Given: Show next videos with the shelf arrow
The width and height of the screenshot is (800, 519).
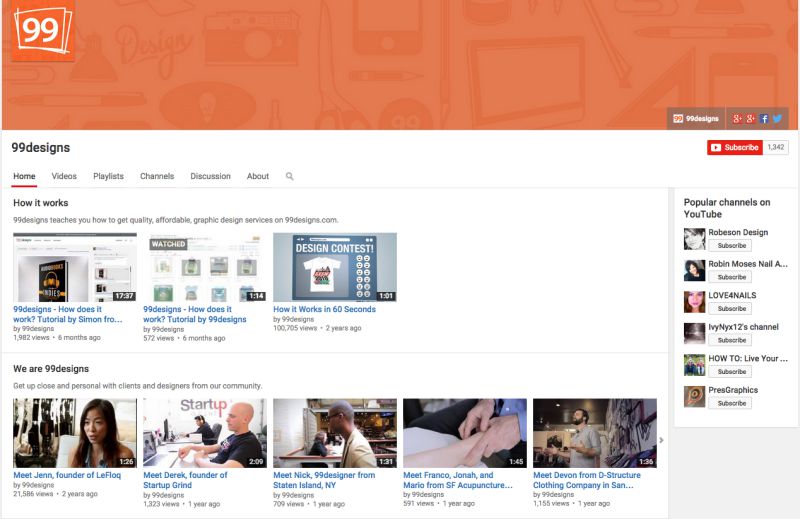Looking at the screenshot, I should click(661, 440).
